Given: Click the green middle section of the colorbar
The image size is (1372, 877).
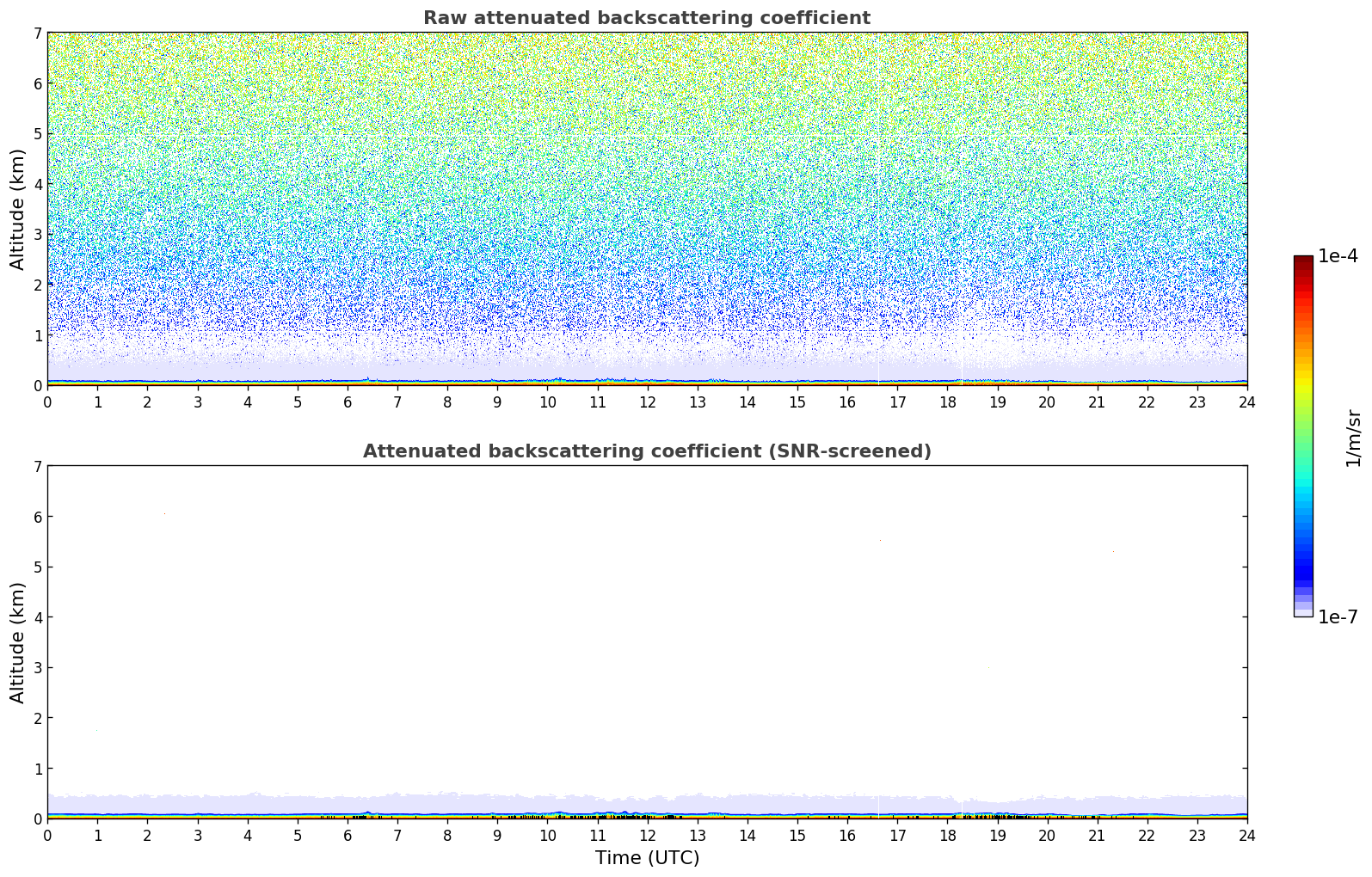Looking at the screenshot, I should (1302, 430).
